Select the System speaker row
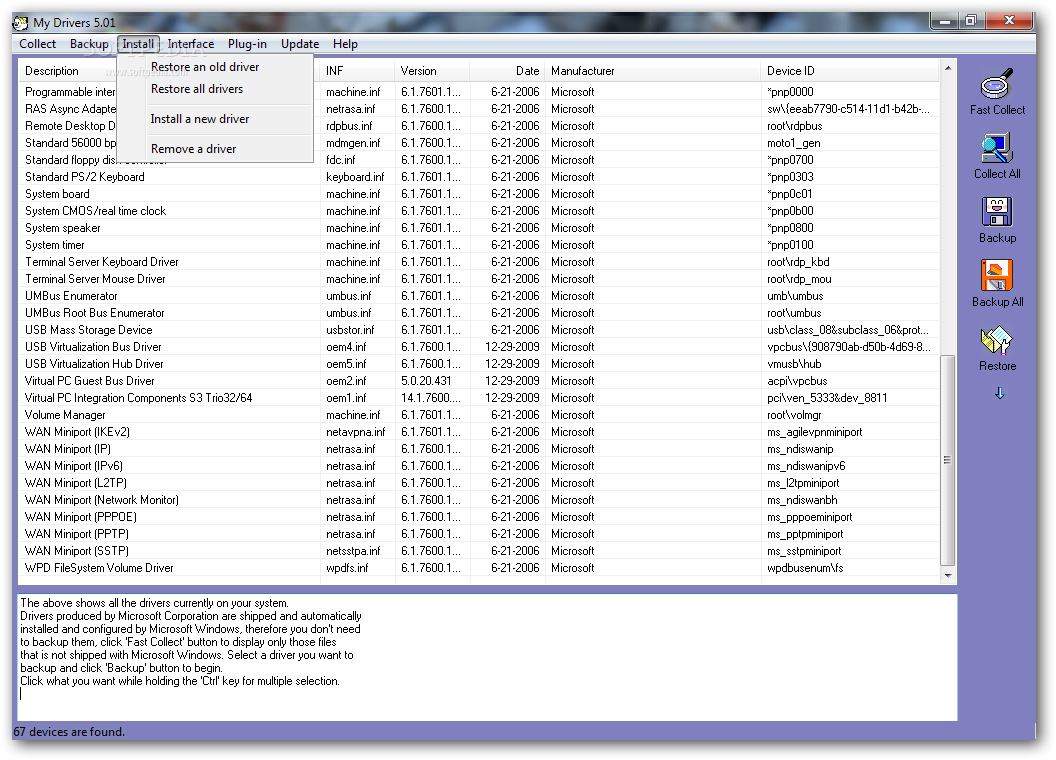 [x=479, y=228]
